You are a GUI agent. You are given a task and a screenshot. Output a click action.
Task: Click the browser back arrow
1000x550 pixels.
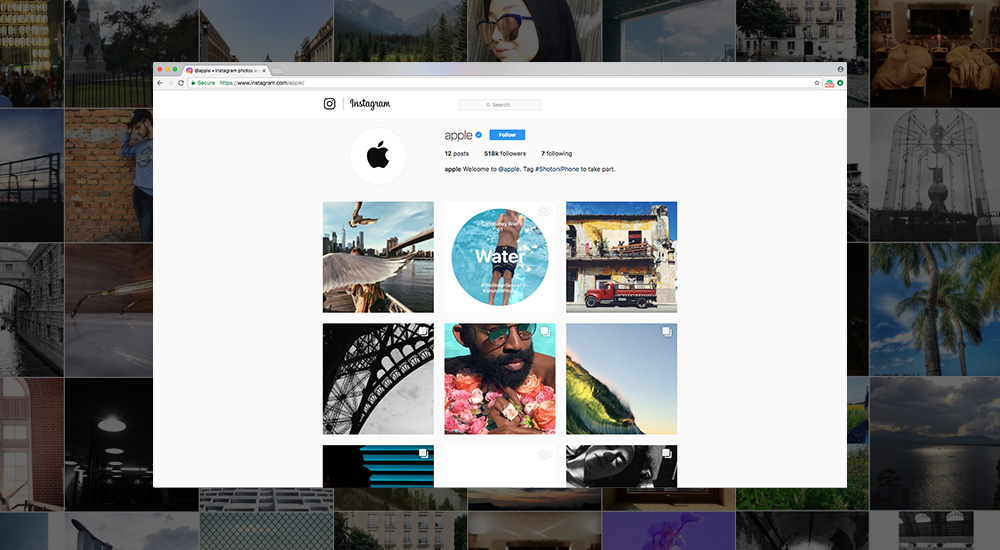click(x=160, y=83)
